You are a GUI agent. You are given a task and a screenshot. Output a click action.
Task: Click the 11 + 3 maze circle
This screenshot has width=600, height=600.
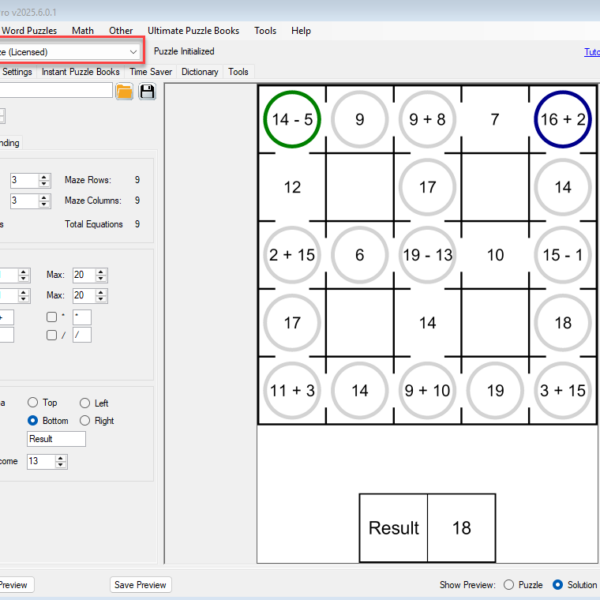click(x=293, y=391)
